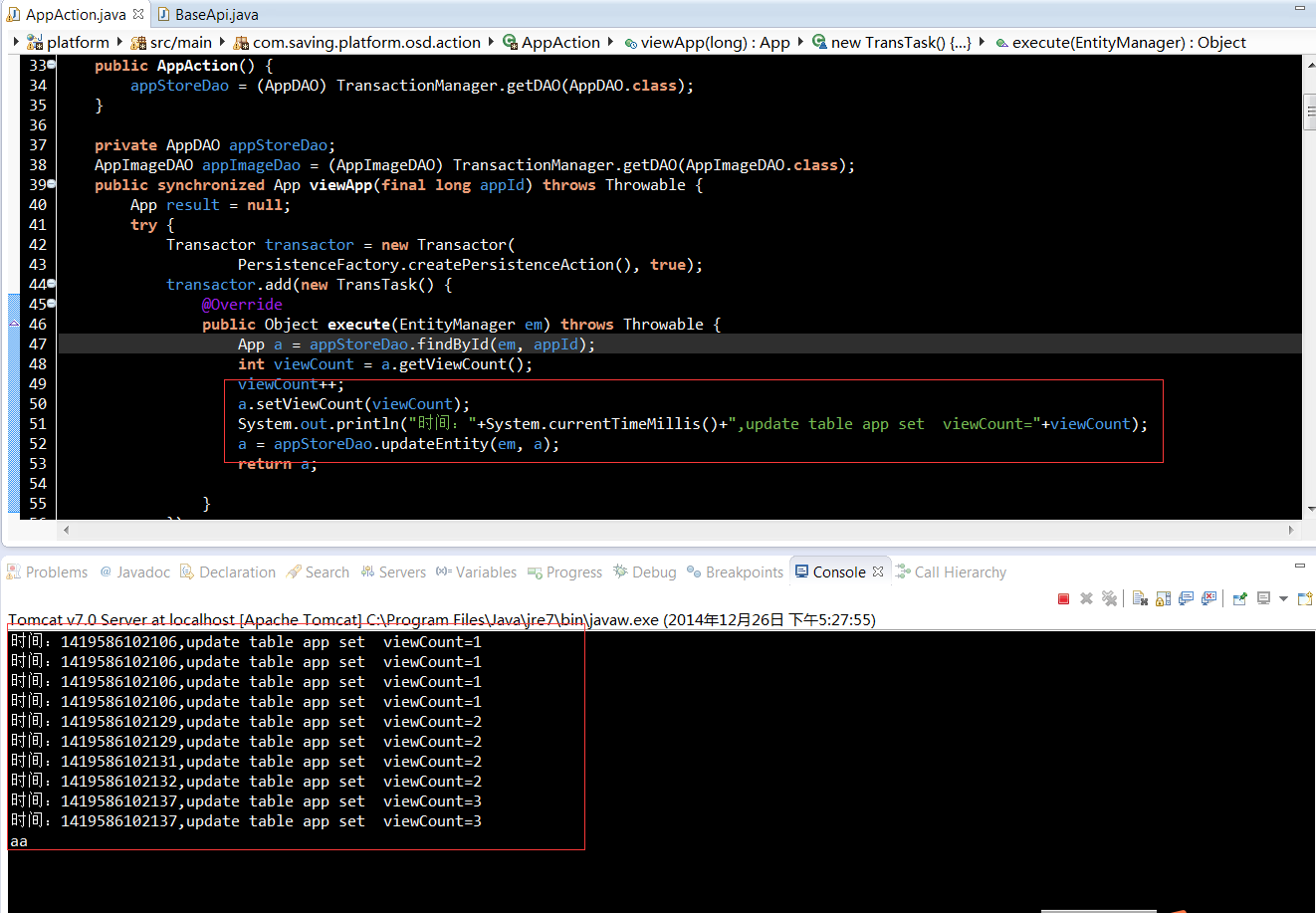Image resolution: width=1316 pixels, height=913 pixels.
Task: Expand breadcrumb arrow before com.saving.platform.osd.action
Action: point(223,42)
